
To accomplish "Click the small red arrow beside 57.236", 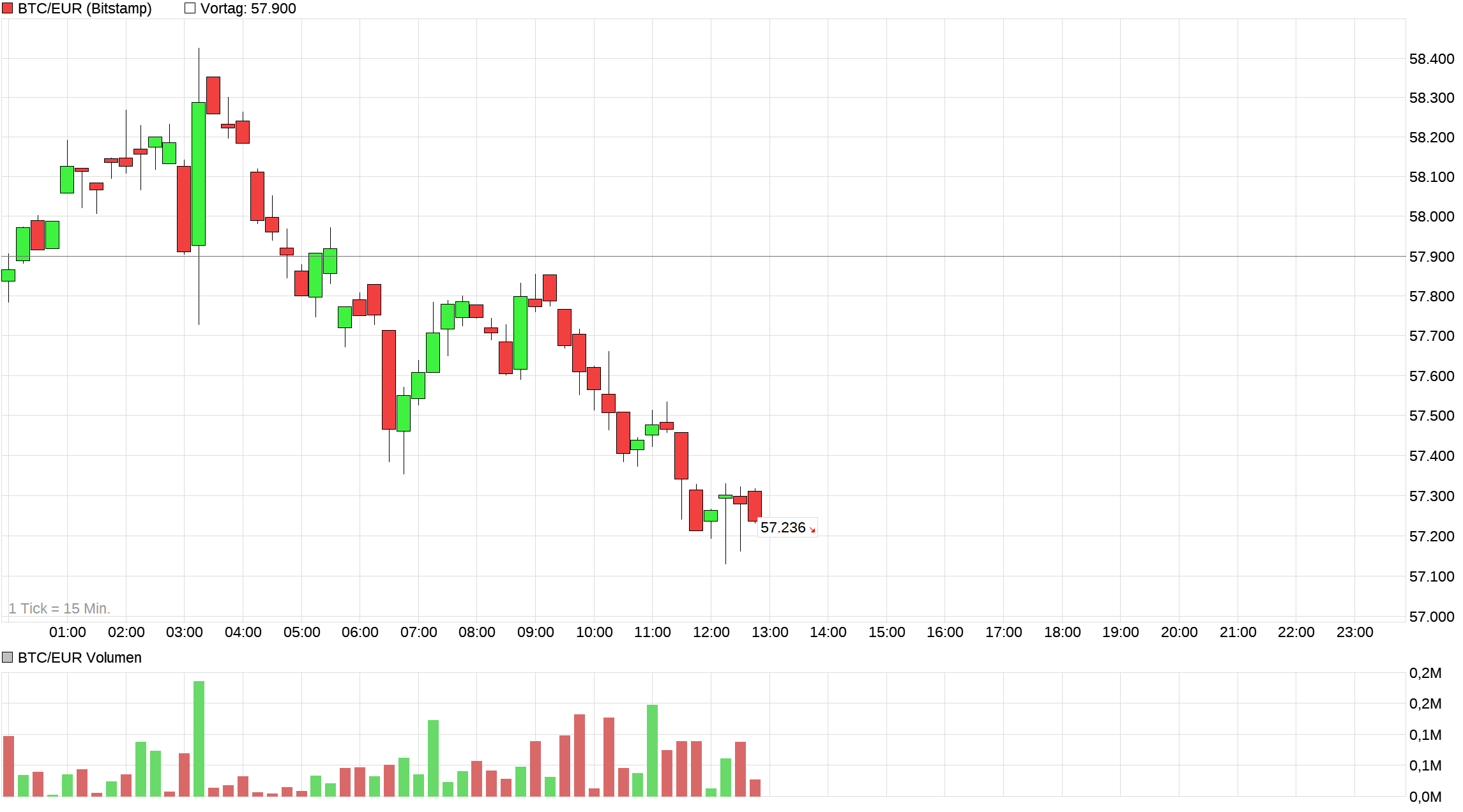I will tap(812, 530).
